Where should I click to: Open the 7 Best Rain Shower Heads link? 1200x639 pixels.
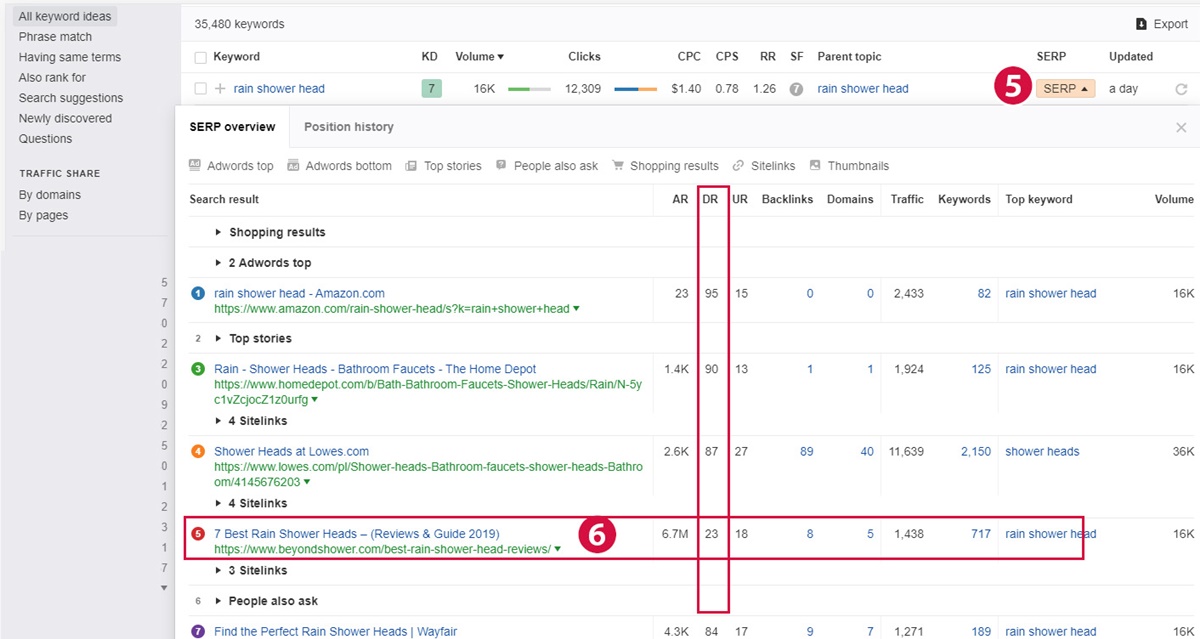(356, 534)
